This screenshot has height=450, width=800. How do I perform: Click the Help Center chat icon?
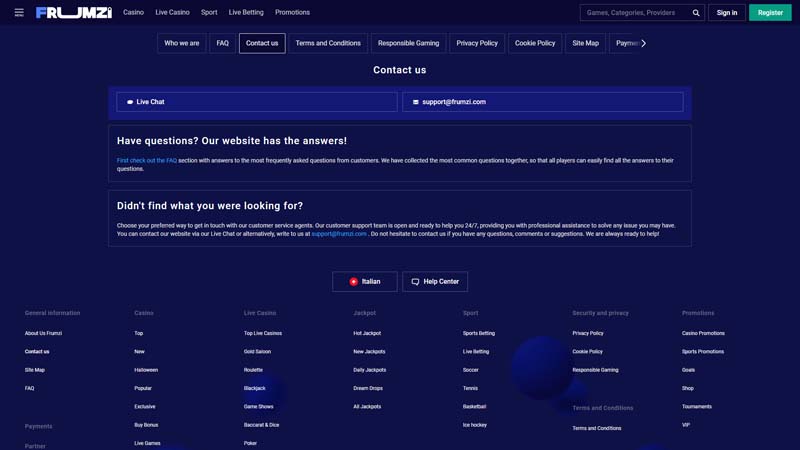pyautogui.click(x=416, y=282)
